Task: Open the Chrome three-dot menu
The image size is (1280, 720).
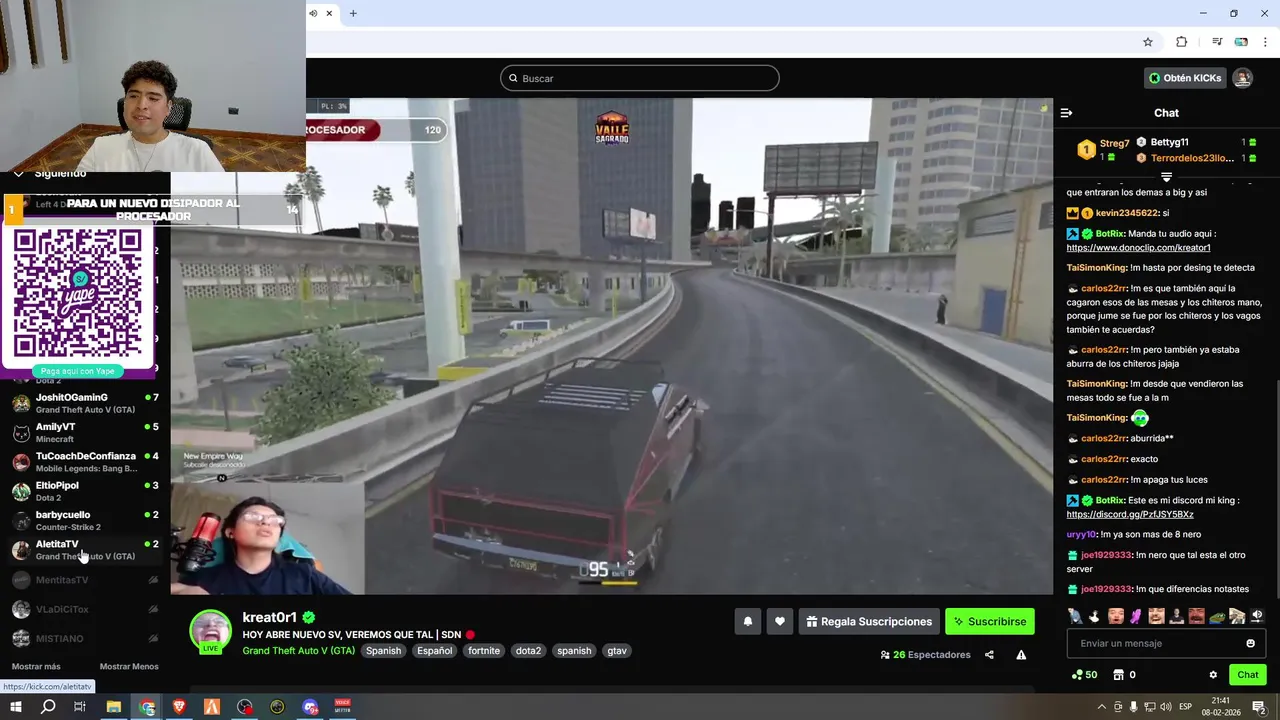Action: 1266,42
